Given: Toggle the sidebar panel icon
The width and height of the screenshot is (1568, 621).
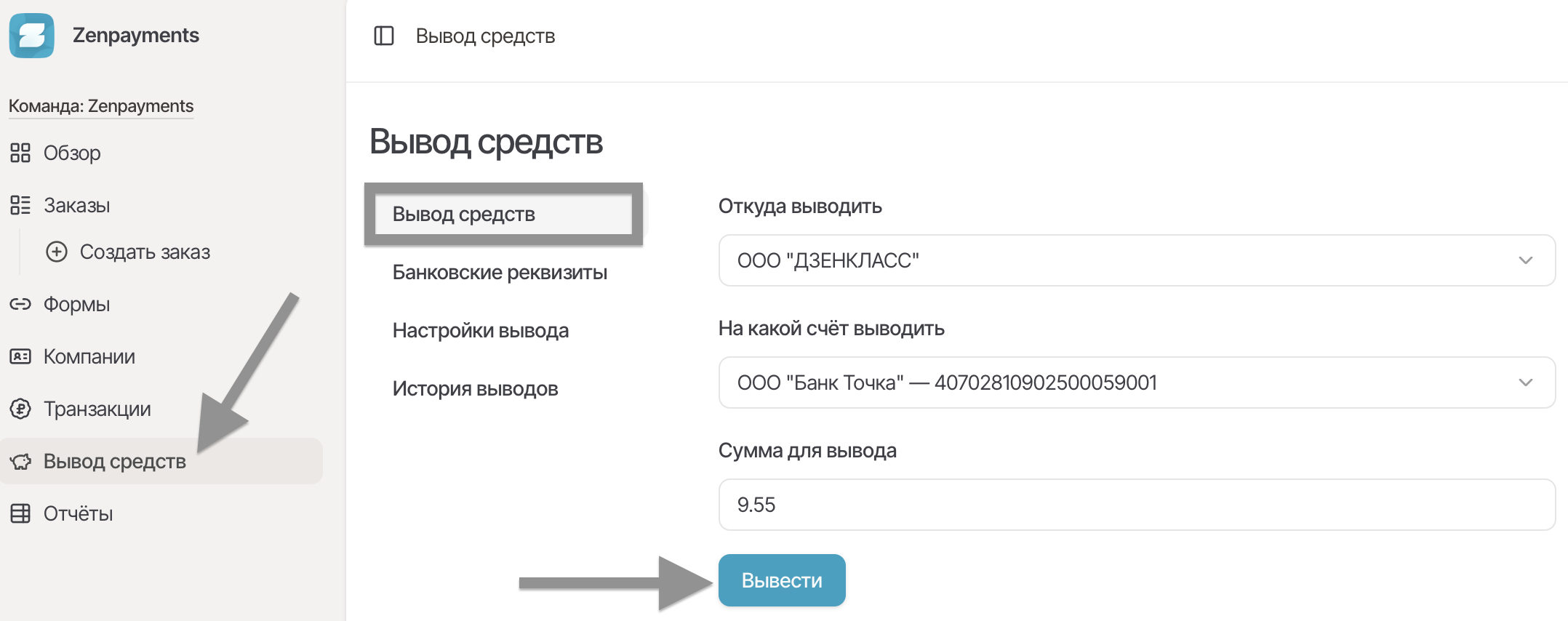Looking at the screenshot, I should (384, 36).
